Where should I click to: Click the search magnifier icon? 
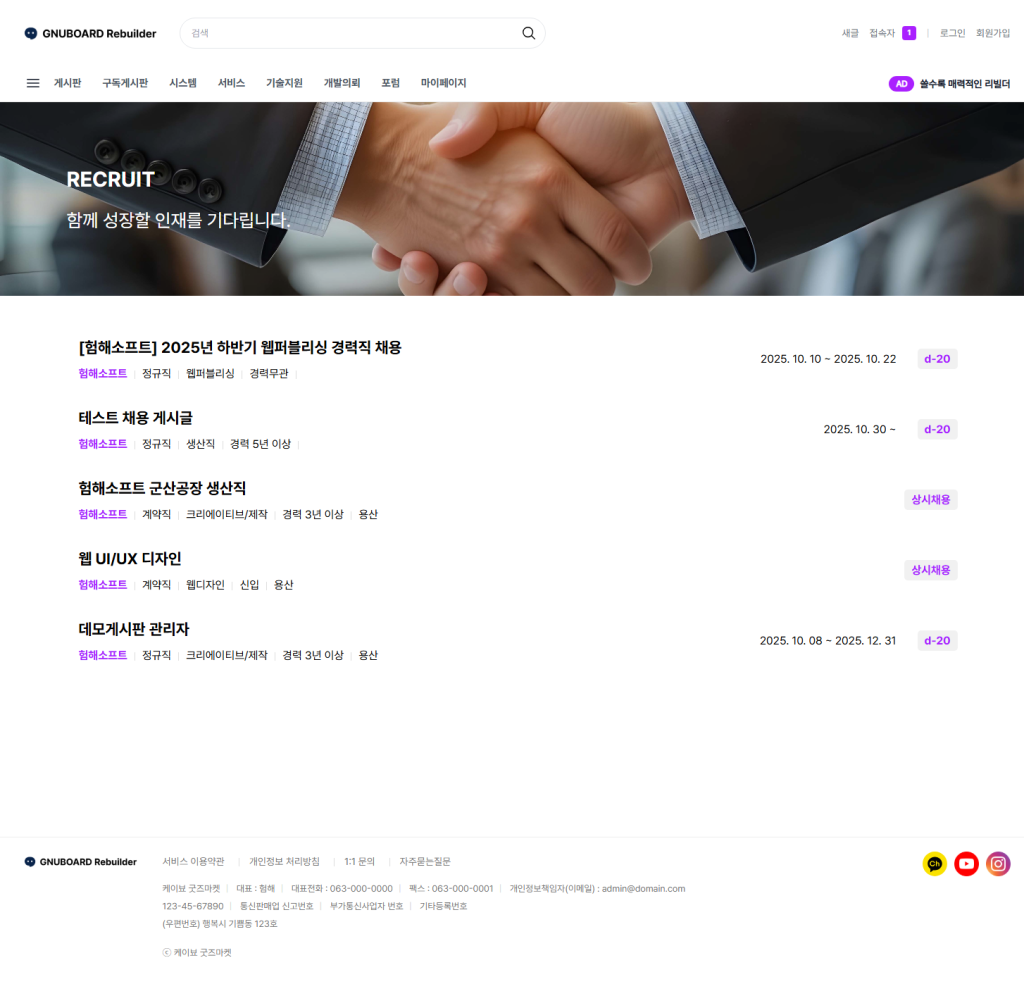coord(528,33)
